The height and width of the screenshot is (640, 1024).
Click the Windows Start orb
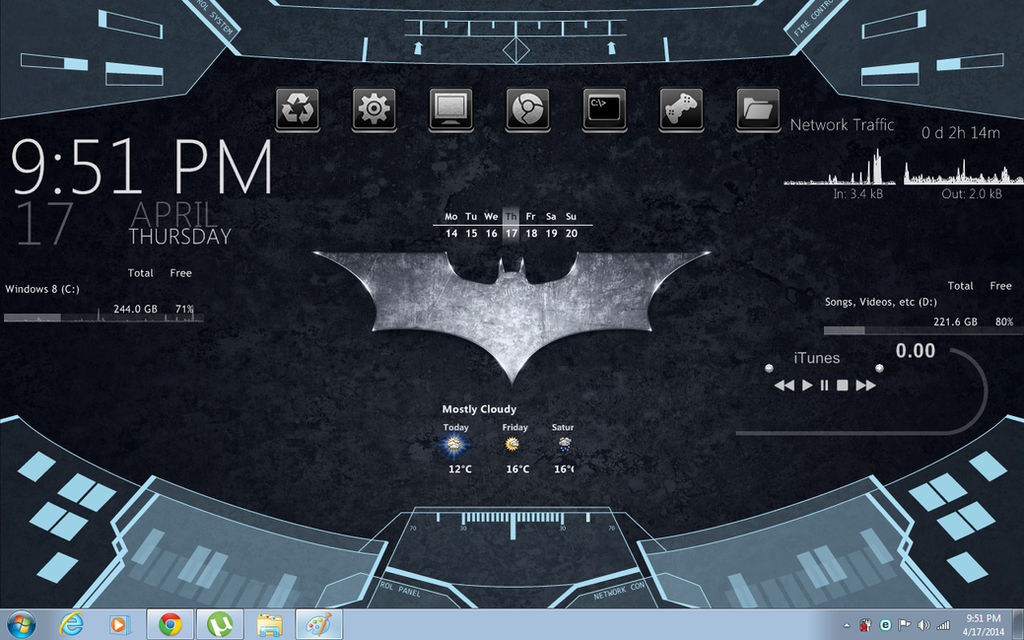(22, 624)
